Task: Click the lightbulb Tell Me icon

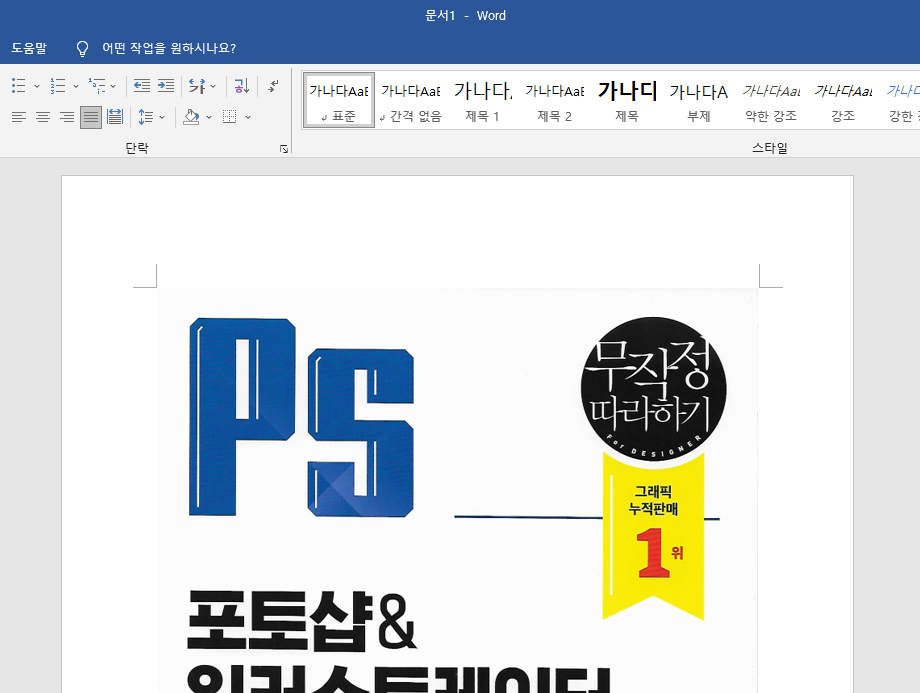Action: tap(83, 48)
